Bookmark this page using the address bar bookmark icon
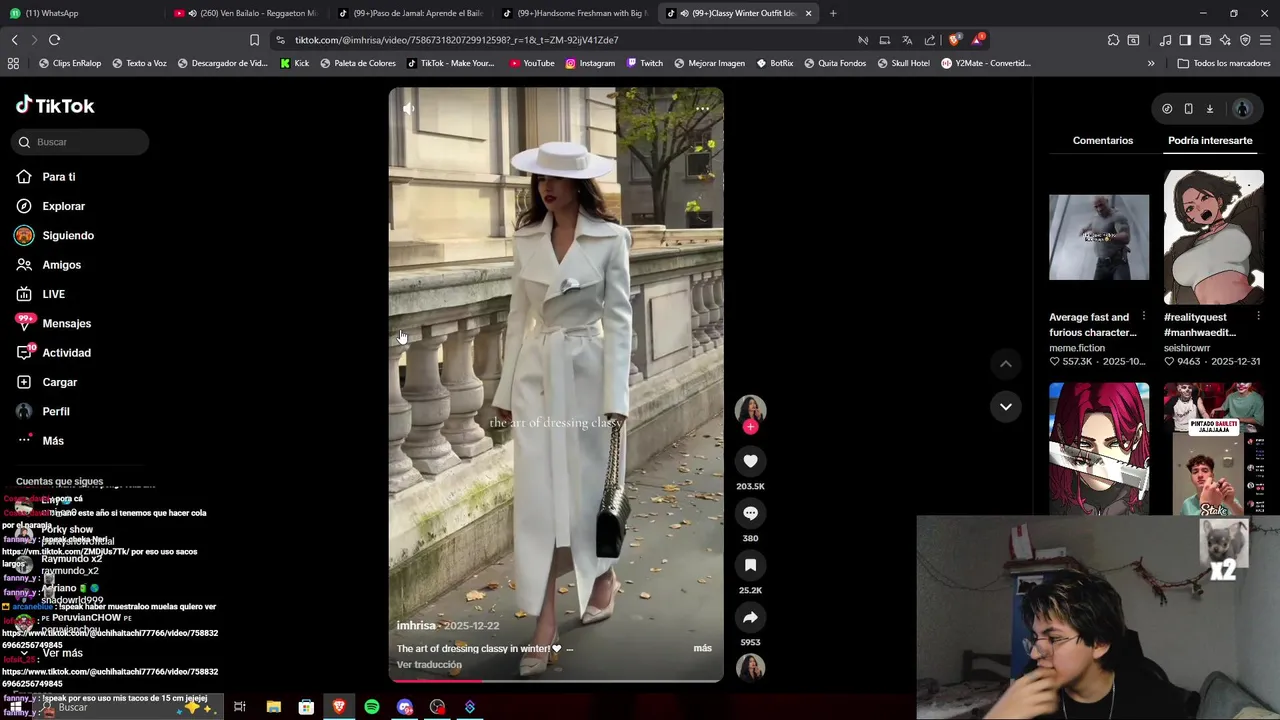The width and height of the screenshot is (1280, 720). click(x=254, y=40)
